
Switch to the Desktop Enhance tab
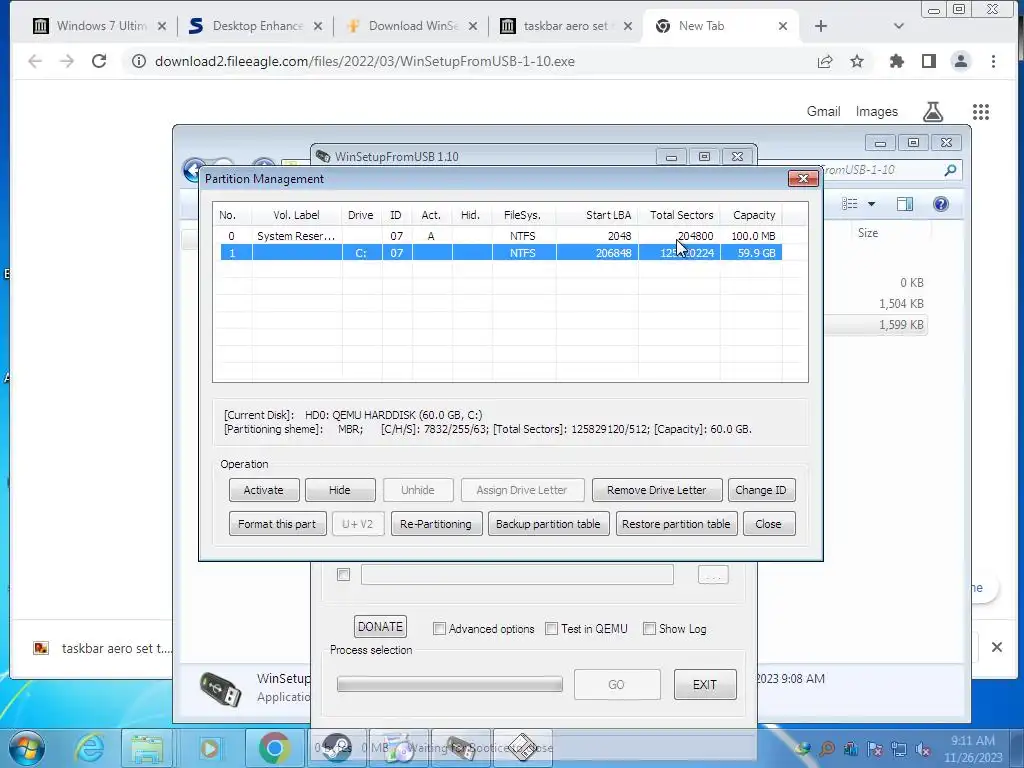point(256,26)
